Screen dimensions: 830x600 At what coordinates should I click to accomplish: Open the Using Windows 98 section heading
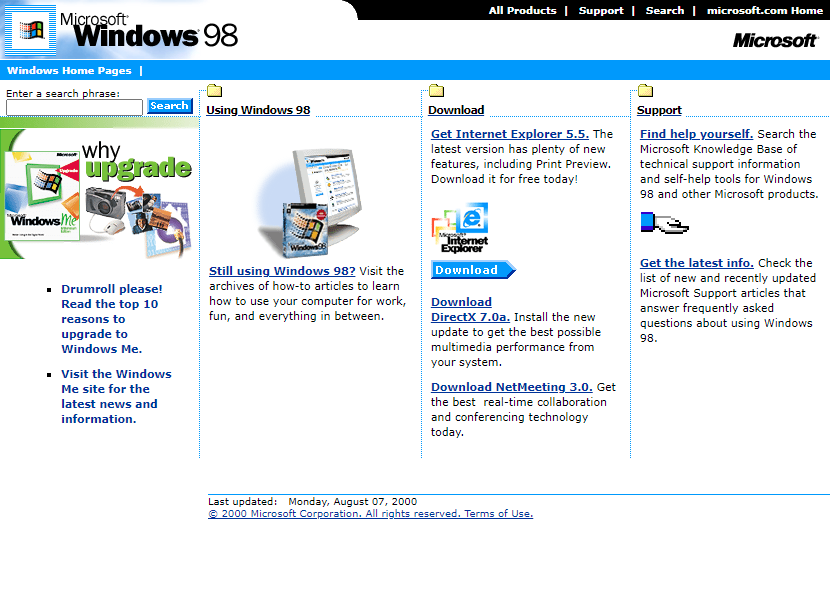(258, 110)
